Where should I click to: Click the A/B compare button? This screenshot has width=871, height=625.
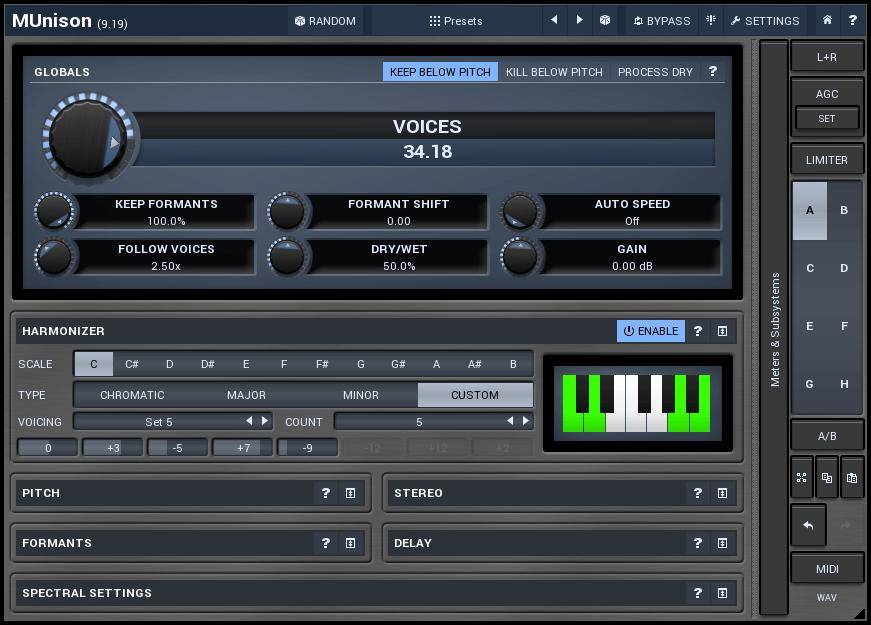pyautogui.click(x=827, y=436)
